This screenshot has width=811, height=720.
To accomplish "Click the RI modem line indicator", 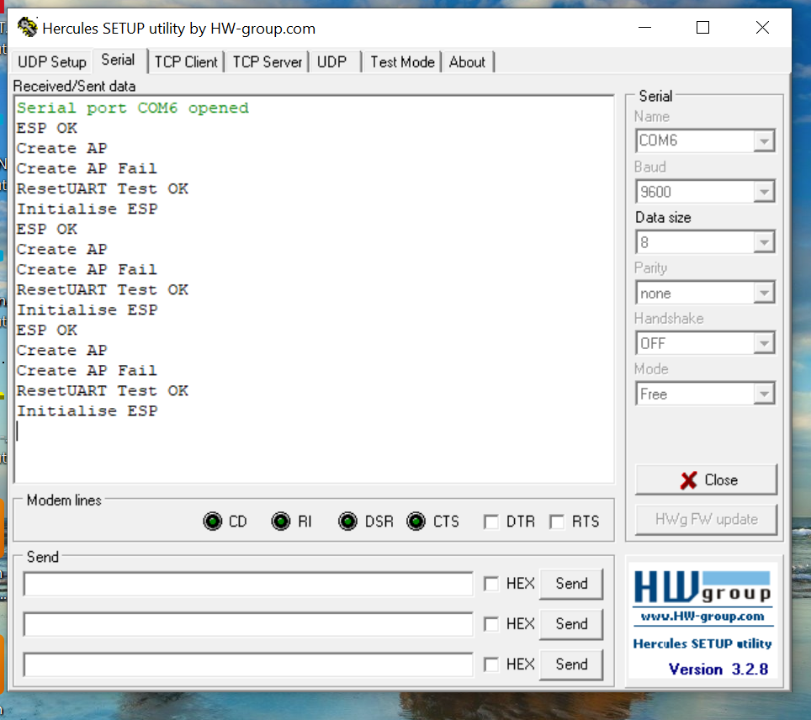I will [x=281, y=521].
